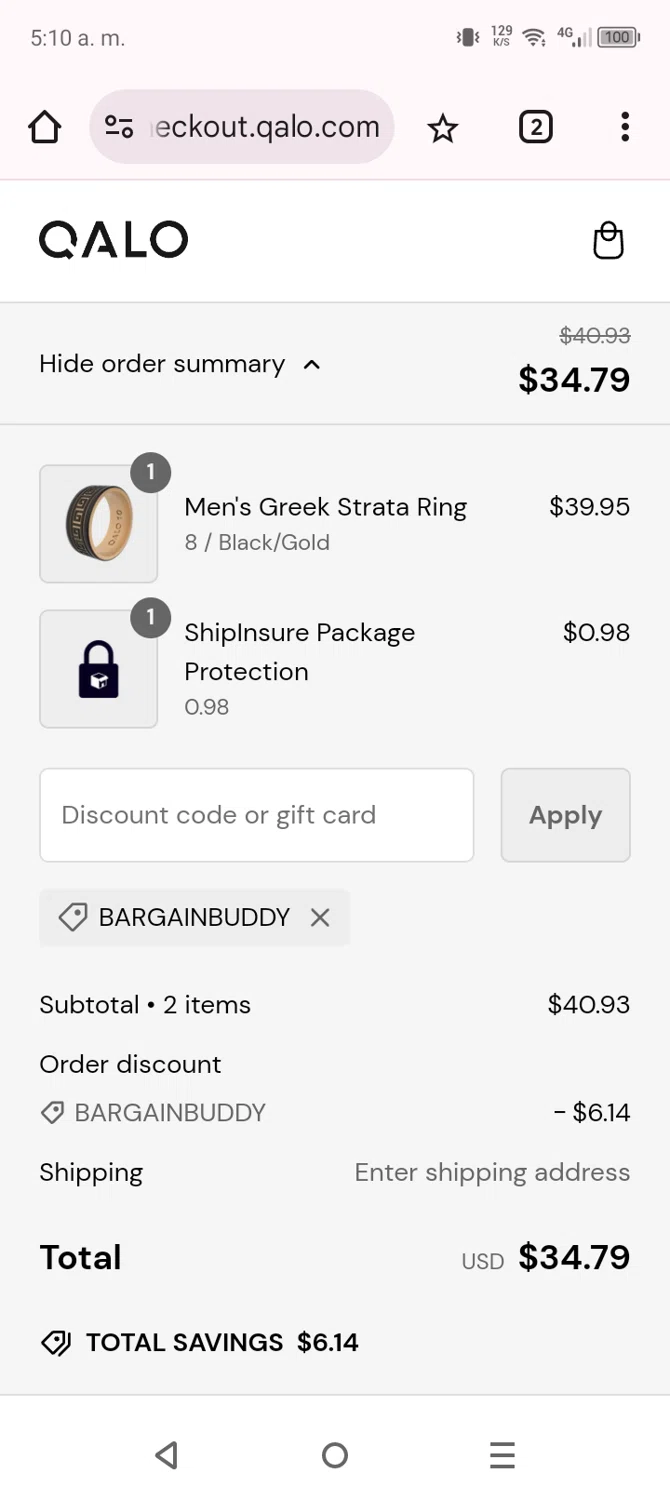Tap the ShipInsure Package Protection thumbnail
Image resolution: width=670 pixels, height=1500 pixels.
pyautogui.click(x=98, y=669)
